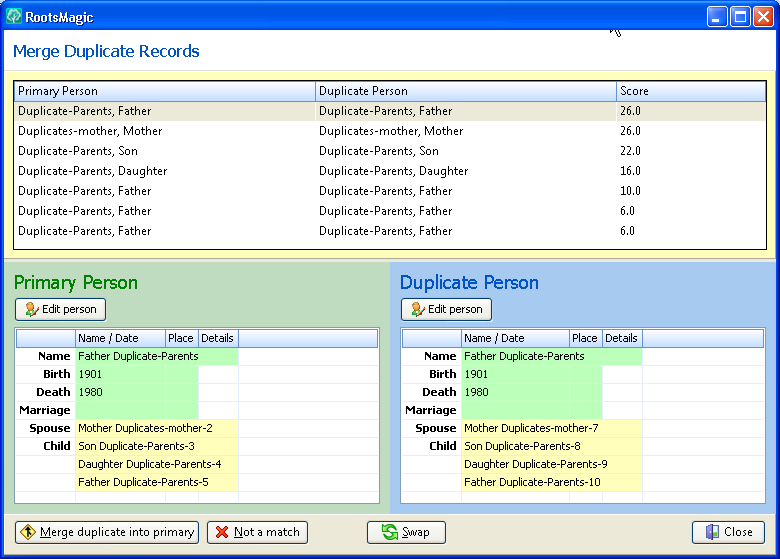Click primary person's empty Marriage date cell
780x559 pixels.
(x=120, y=410)
